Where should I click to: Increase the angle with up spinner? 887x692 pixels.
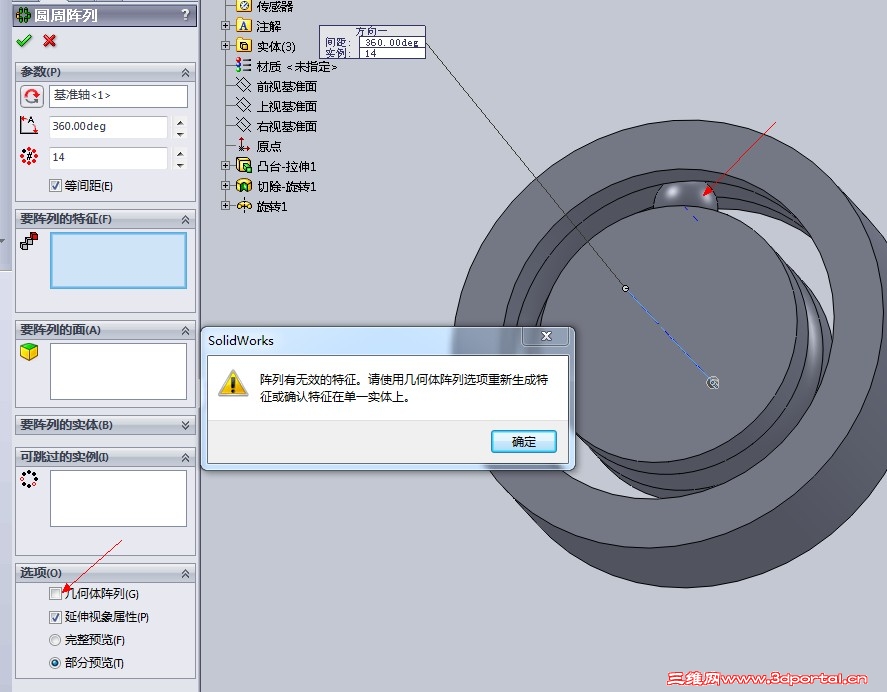180,122
